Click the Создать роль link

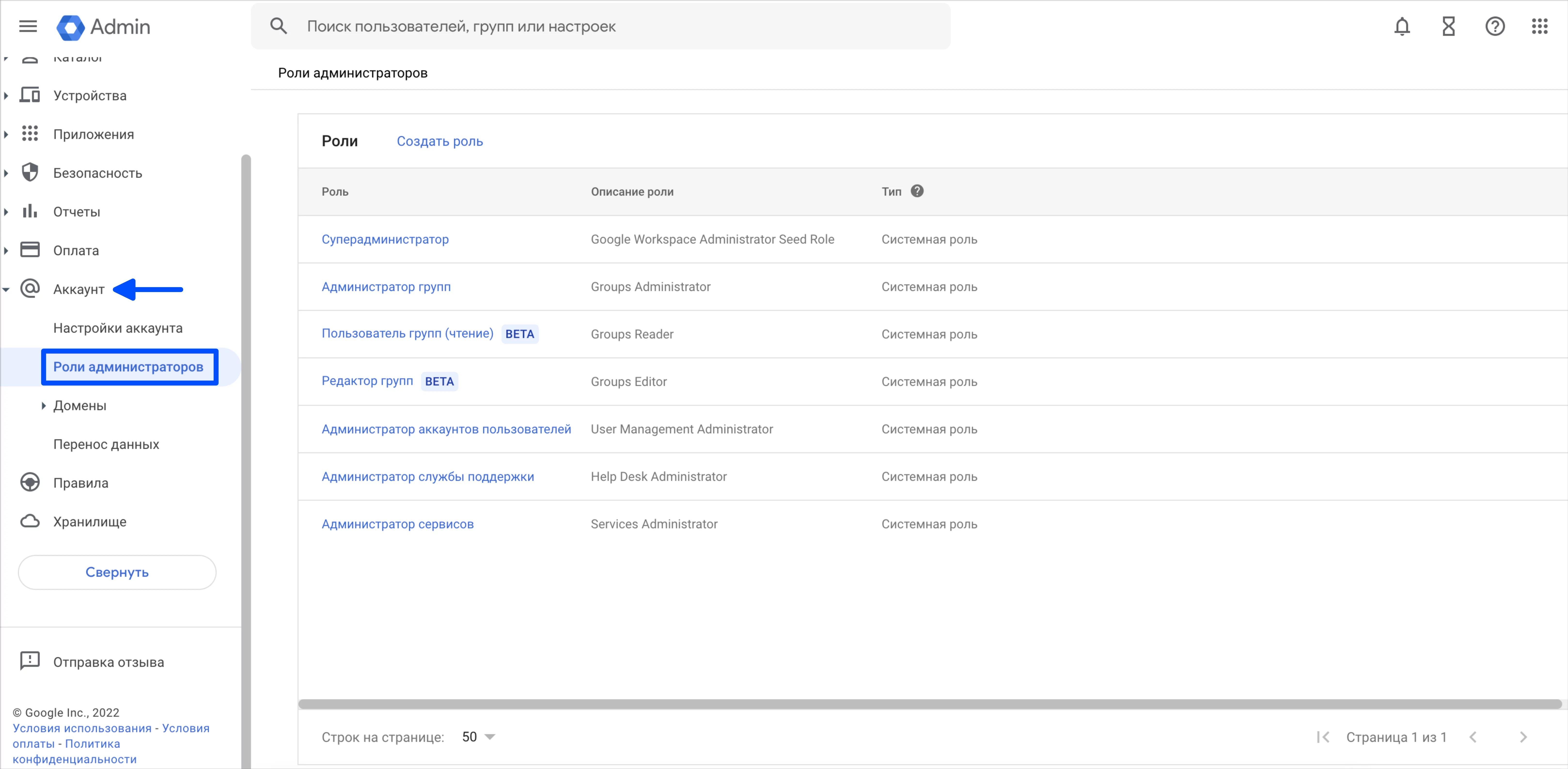pos(439,141)
